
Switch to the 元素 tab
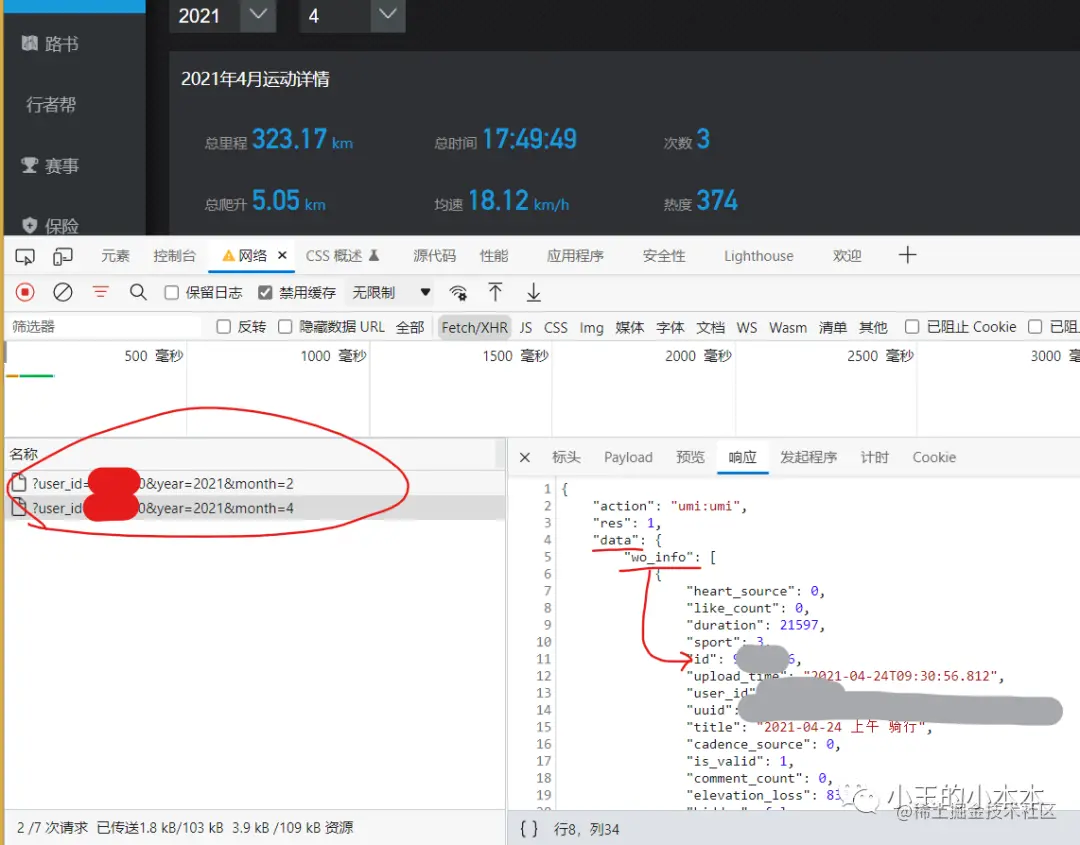coord(115,255)
